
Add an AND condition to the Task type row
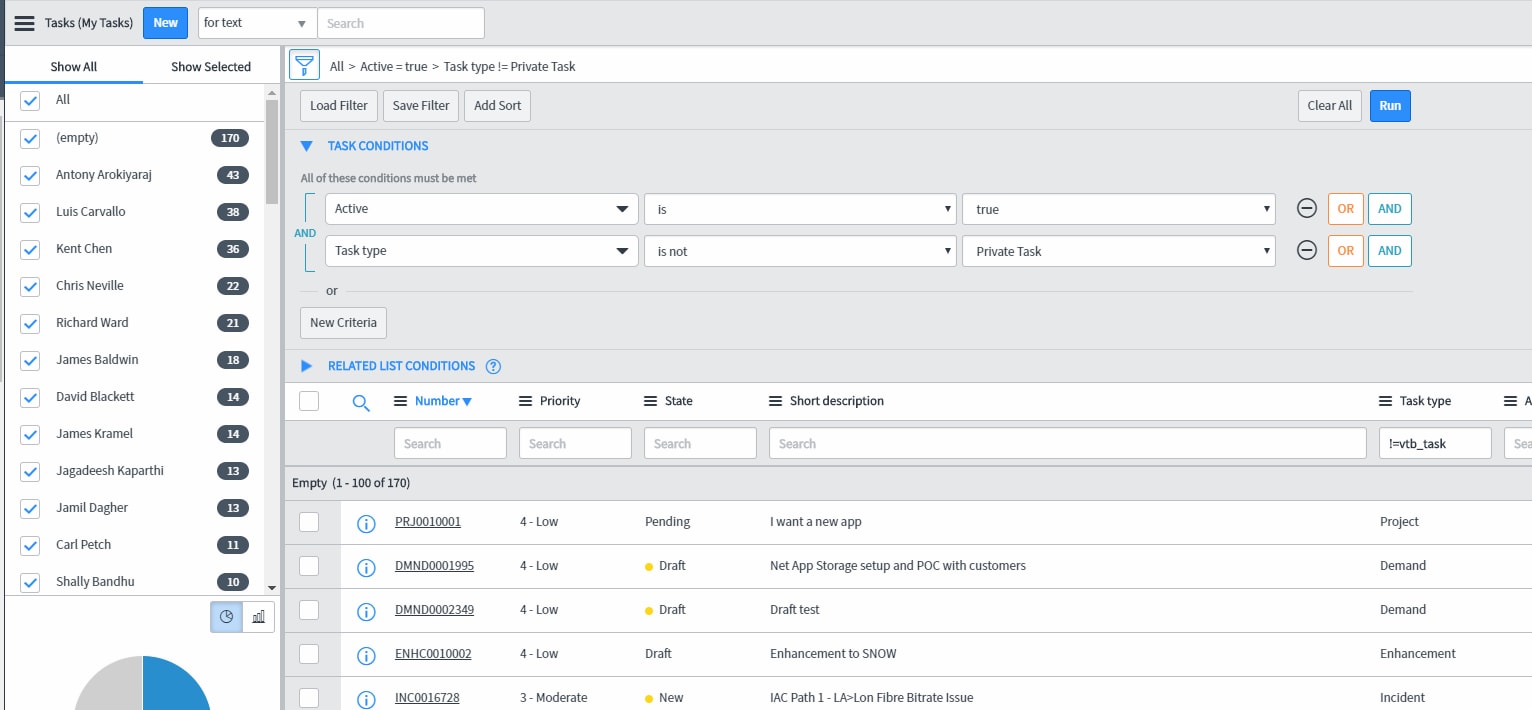pyautogui.click(x=1390, y=251)
